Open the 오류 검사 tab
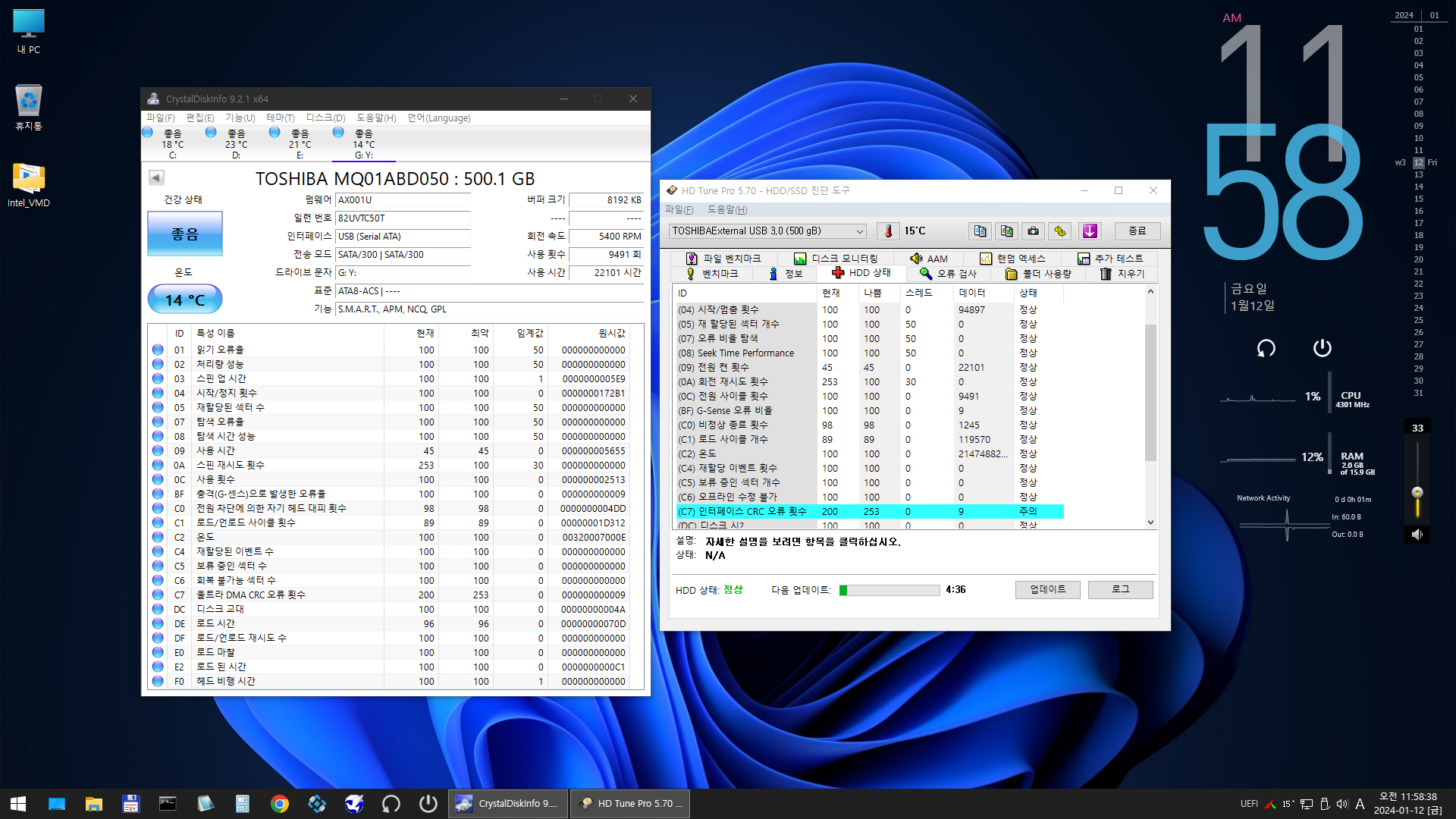Screen dimensions: 1456x819 tap(949, 274)
